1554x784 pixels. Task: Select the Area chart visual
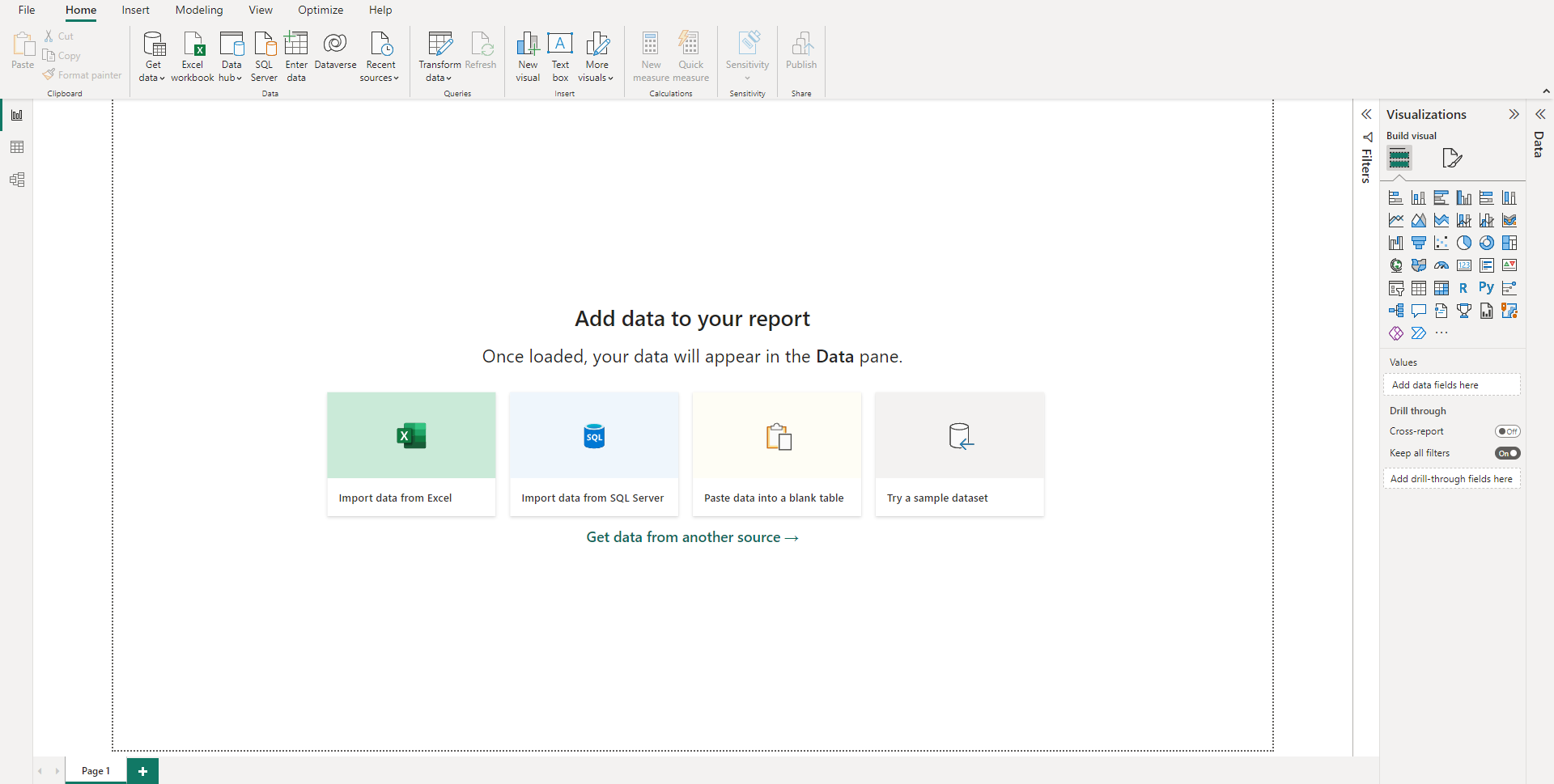point(1419,220)
